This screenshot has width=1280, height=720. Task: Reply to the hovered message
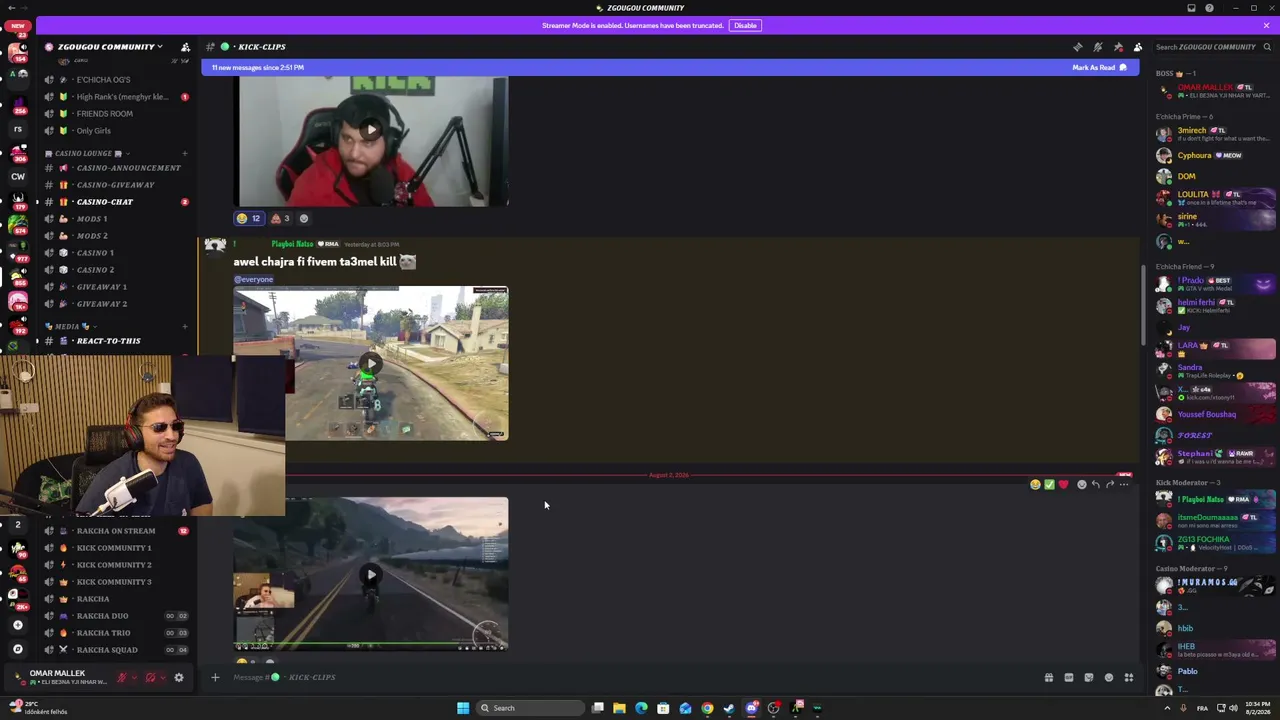[1096, 485]
